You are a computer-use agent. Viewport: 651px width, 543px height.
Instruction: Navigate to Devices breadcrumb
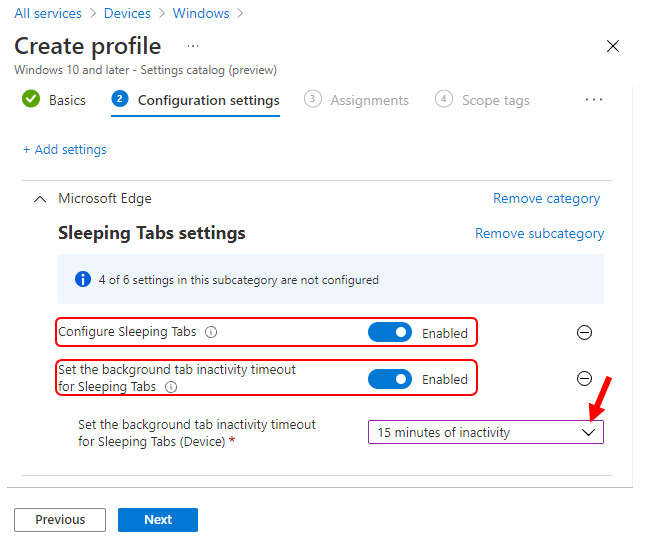[127, 13]
